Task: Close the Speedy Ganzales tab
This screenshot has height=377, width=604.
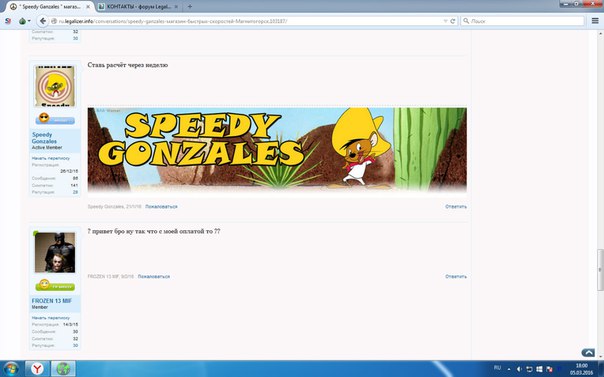Action: [88, 7]
